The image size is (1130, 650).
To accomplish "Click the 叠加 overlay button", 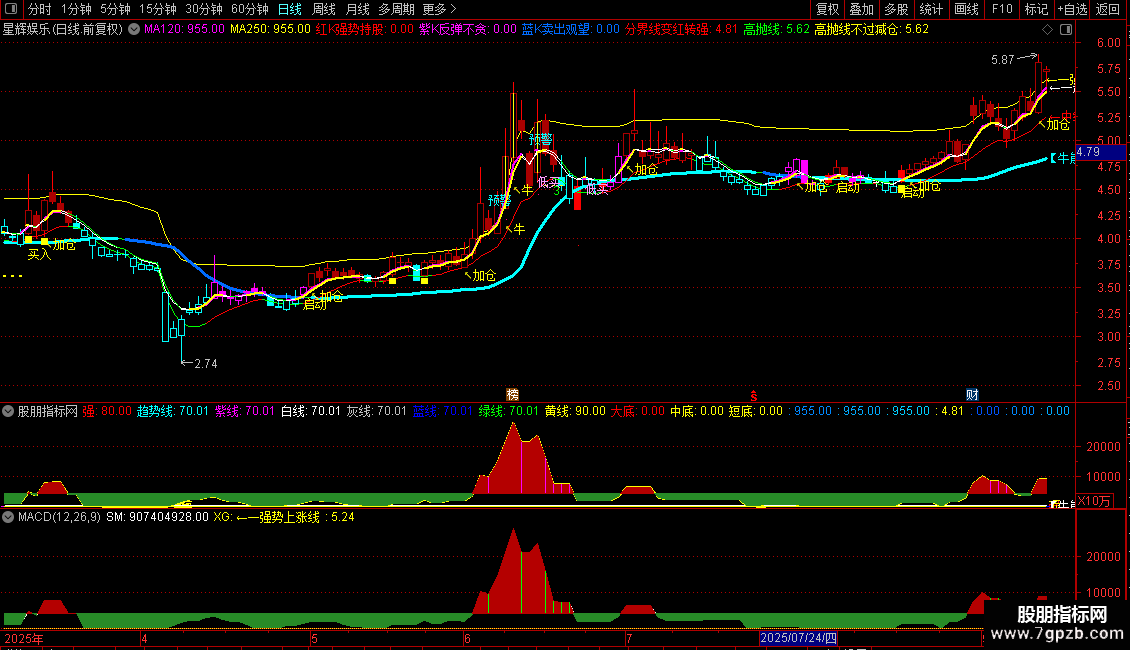I will pyautogui.click(x=862, y=9).
